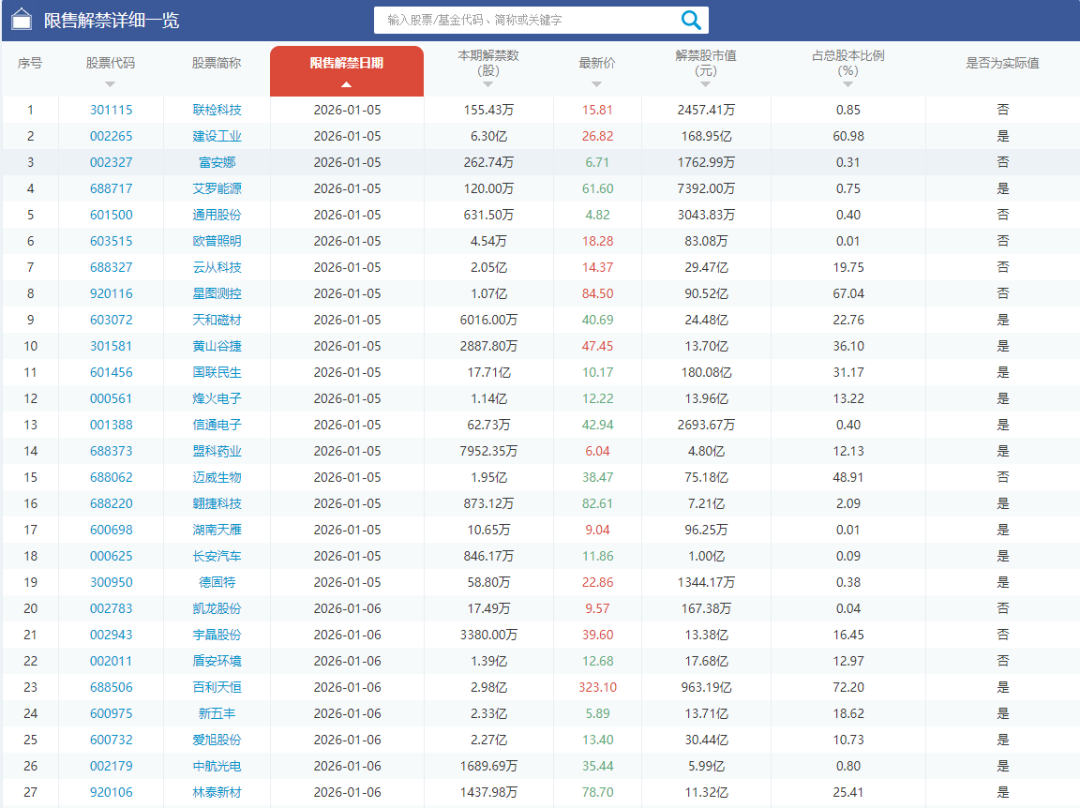Open stock code 002783
Image resolution: width=1080 pixels, height=808 pixels.
pyautogui.click(x=111, y=608)
